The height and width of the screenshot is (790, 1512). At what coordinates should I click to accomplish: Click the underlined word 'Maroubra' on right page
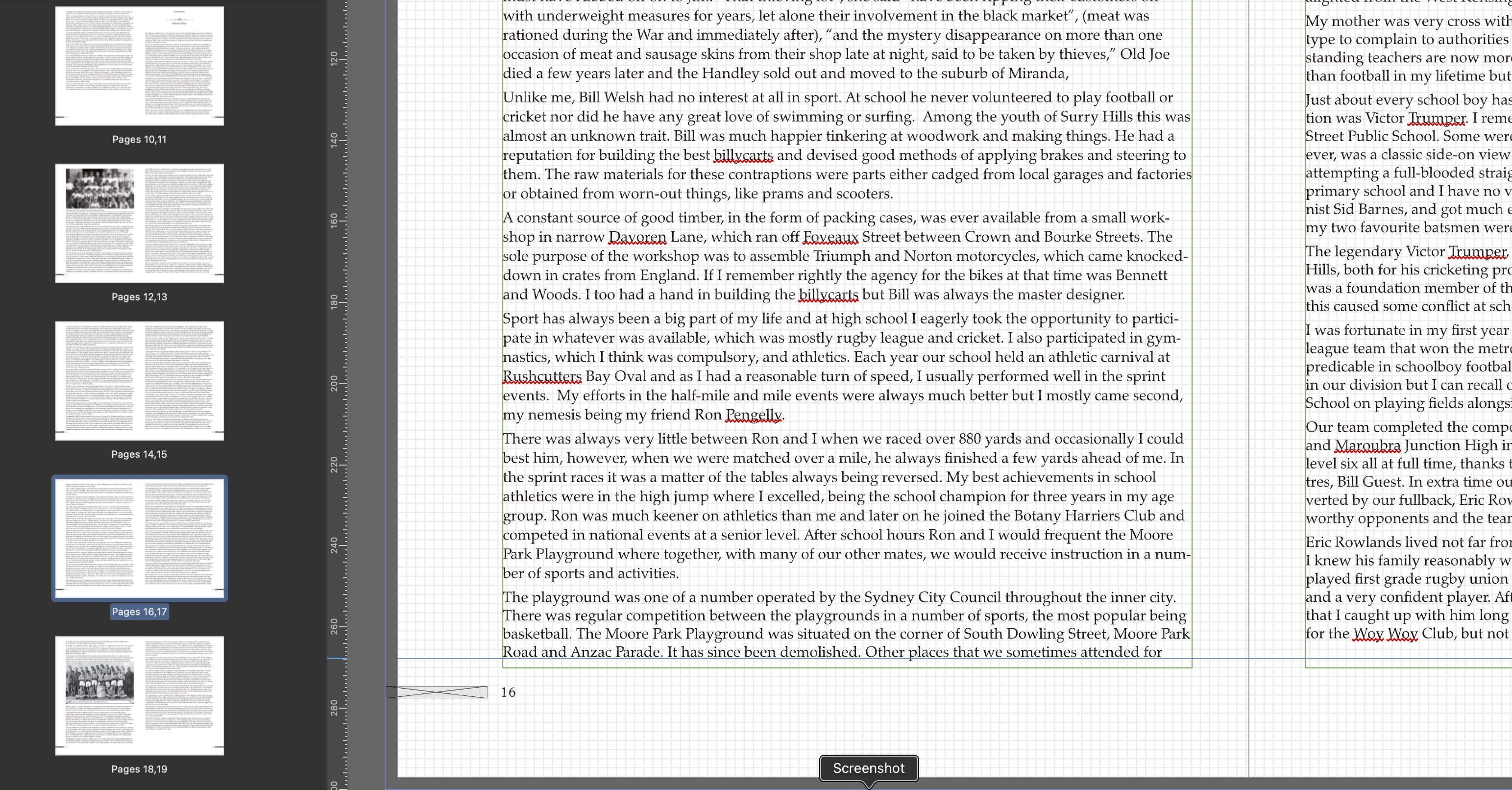[x=1367, y=445]
